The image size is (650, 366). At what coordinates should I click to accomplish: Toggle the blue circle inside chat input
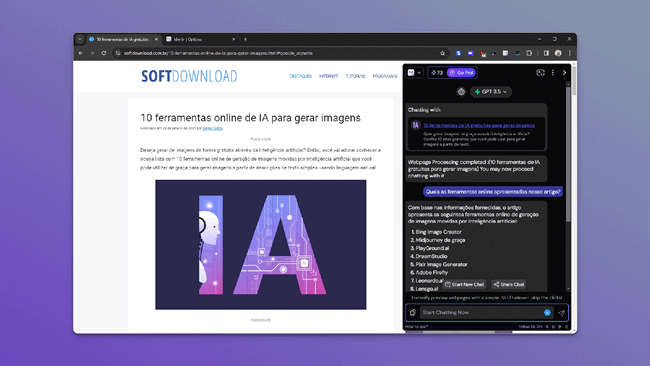tap(547, 313)
